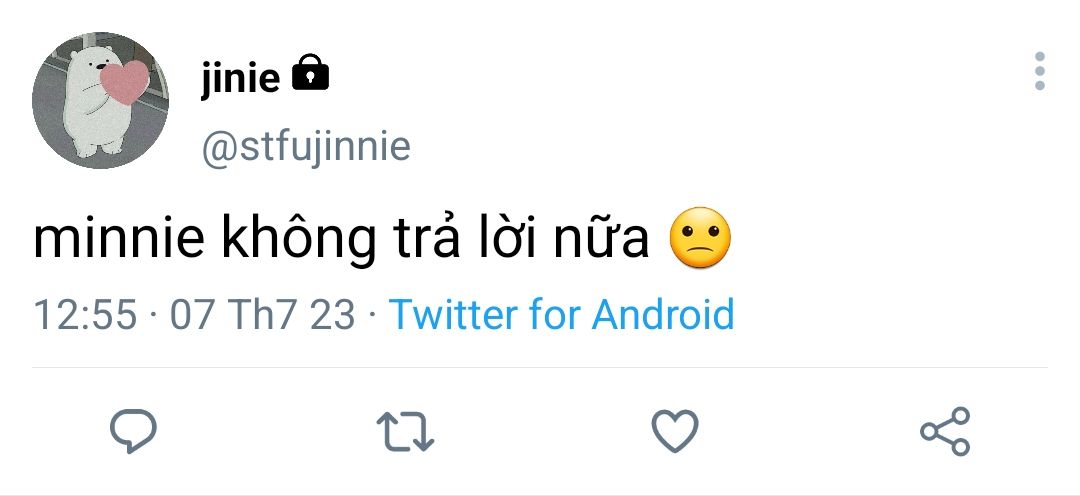
Task: Reply to jinie's tweet
Action: 132,431
